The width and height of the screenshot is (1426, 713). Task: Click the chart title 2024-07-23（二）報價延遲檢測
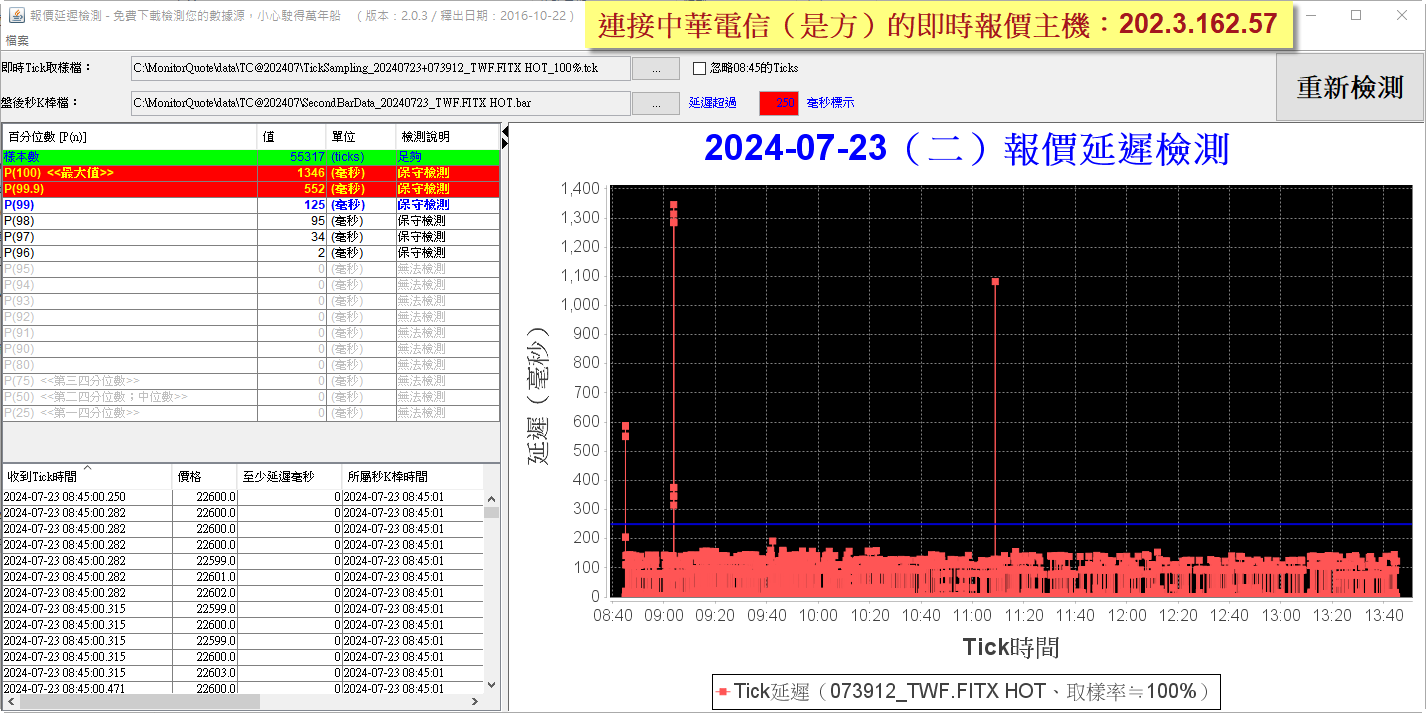[966, 148]
